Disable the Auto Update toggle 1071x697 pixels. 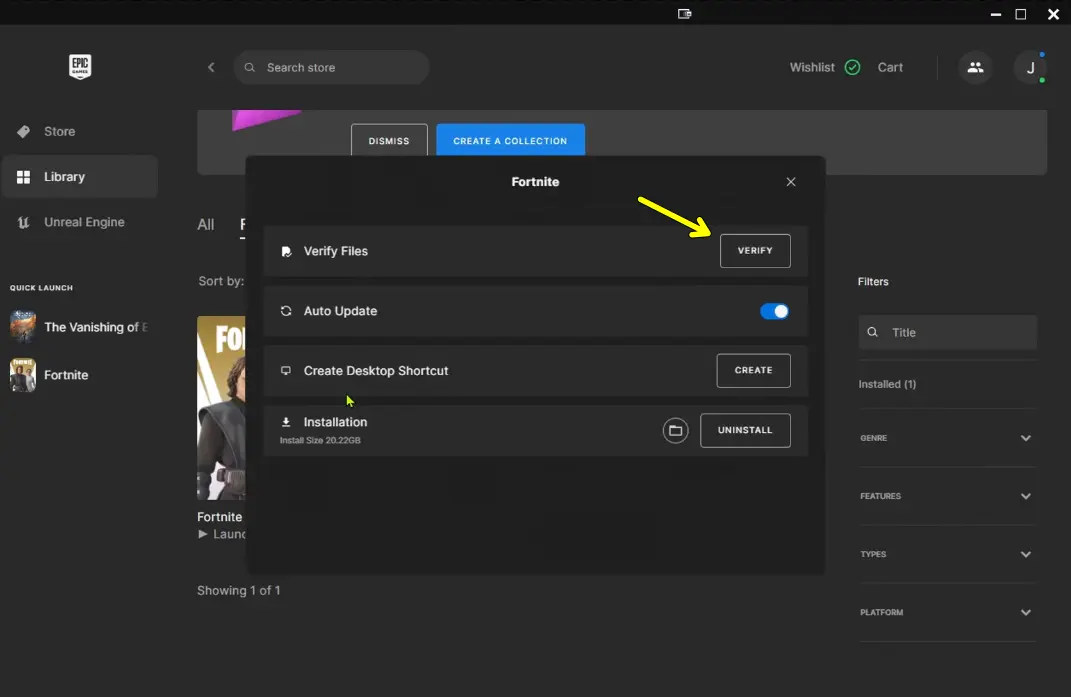[x=774, y=311]
